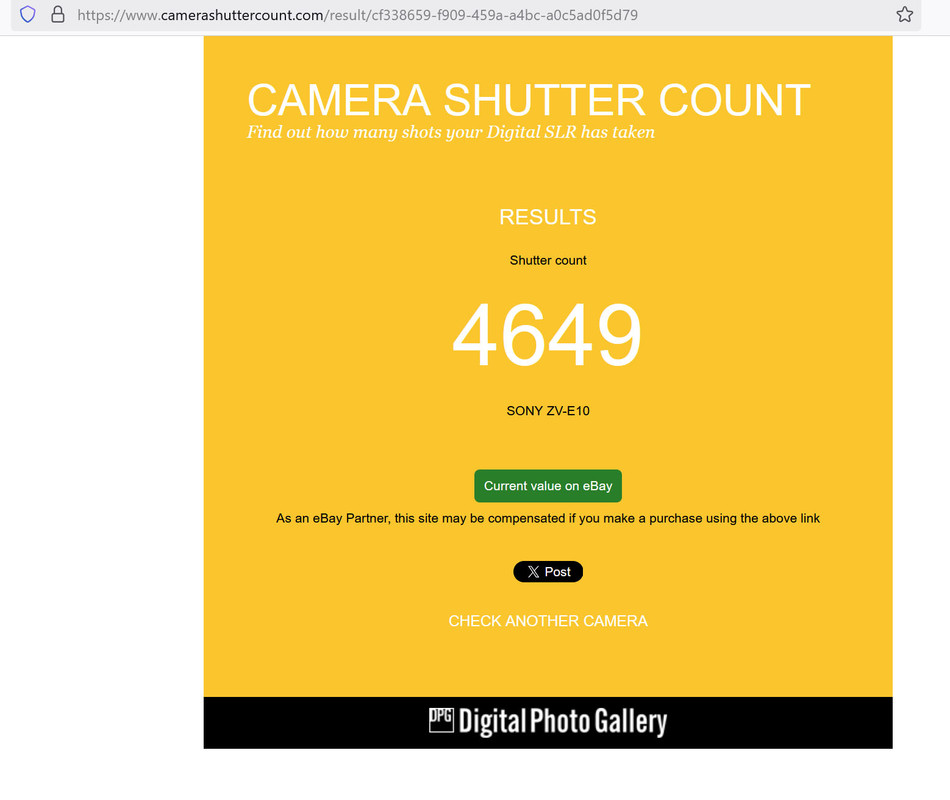Screen dimensions: 950x800
Task: Click the 'Find out how many shots' tagline
Action: coord(451,132)
